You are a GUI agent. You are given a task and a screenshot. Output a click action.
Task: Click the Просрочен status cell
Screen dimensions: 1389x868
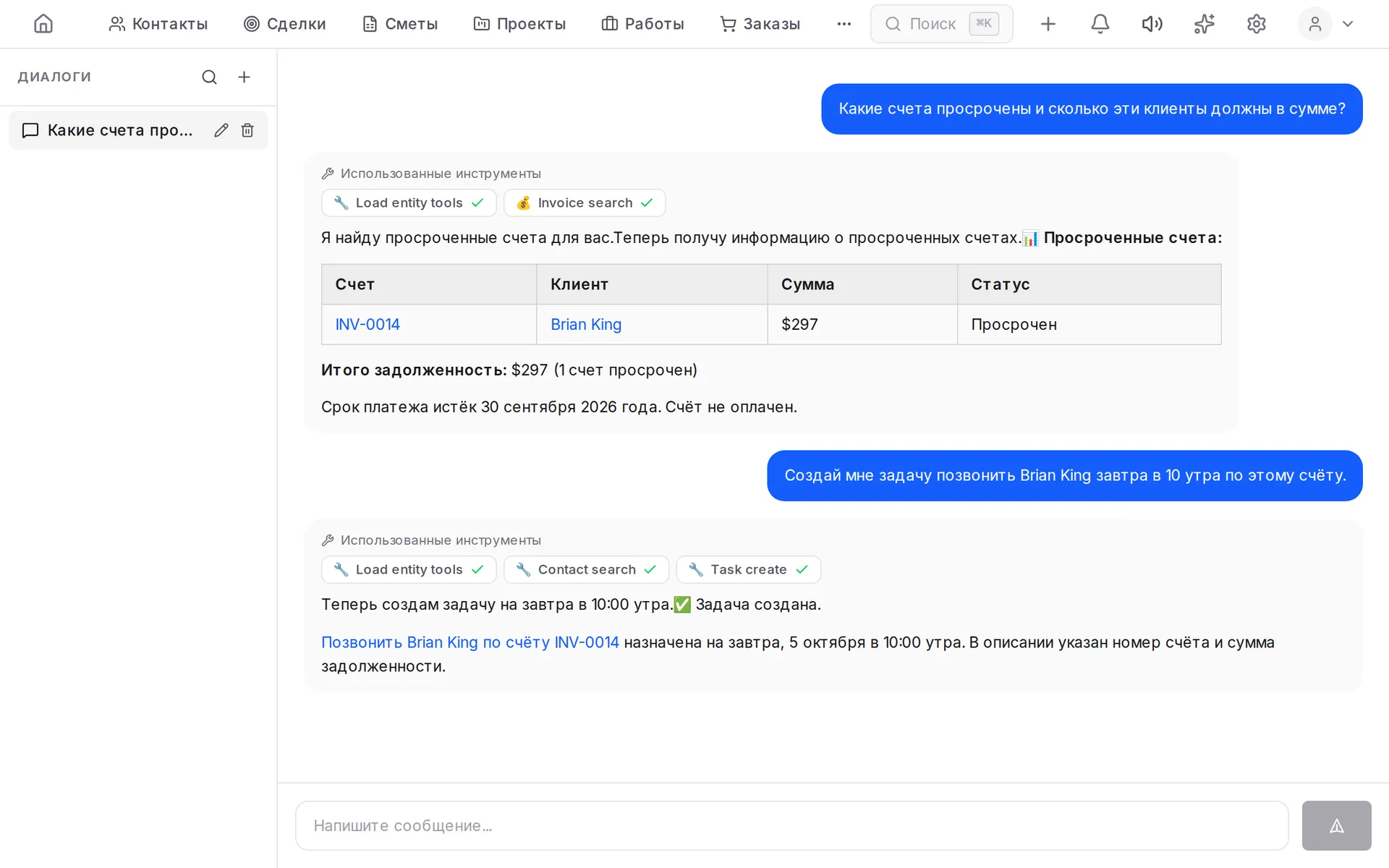click(1089, 324)
